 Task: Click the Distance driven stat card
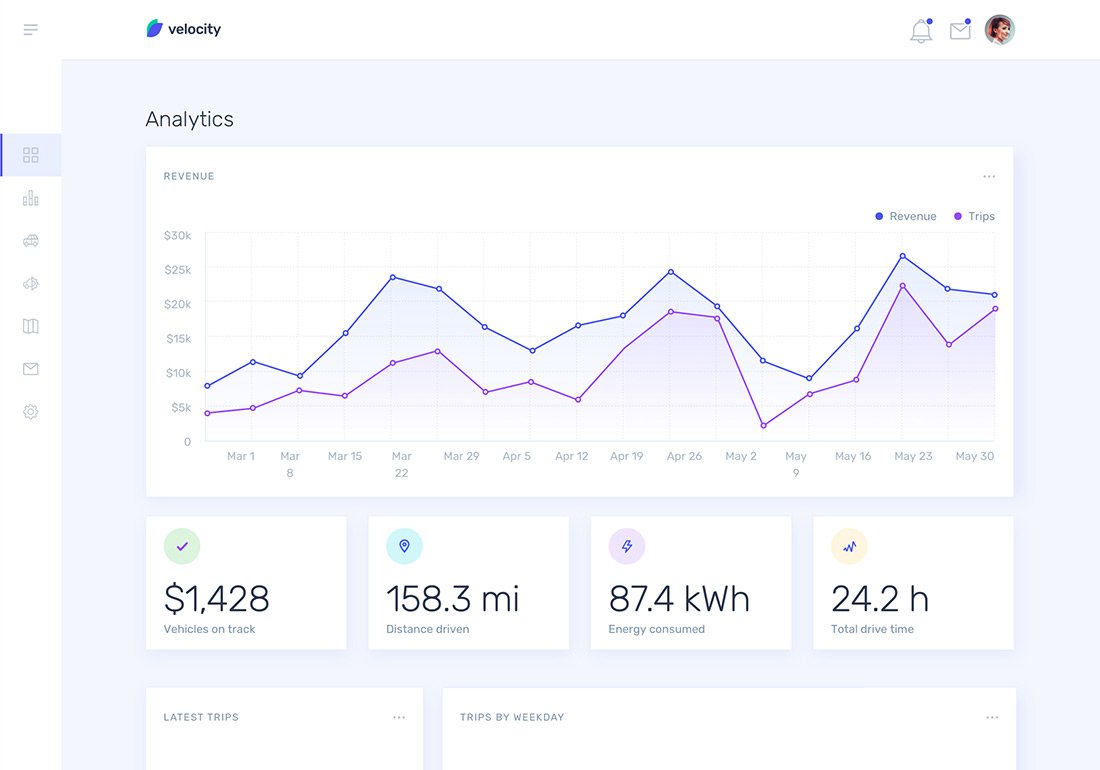468,583
